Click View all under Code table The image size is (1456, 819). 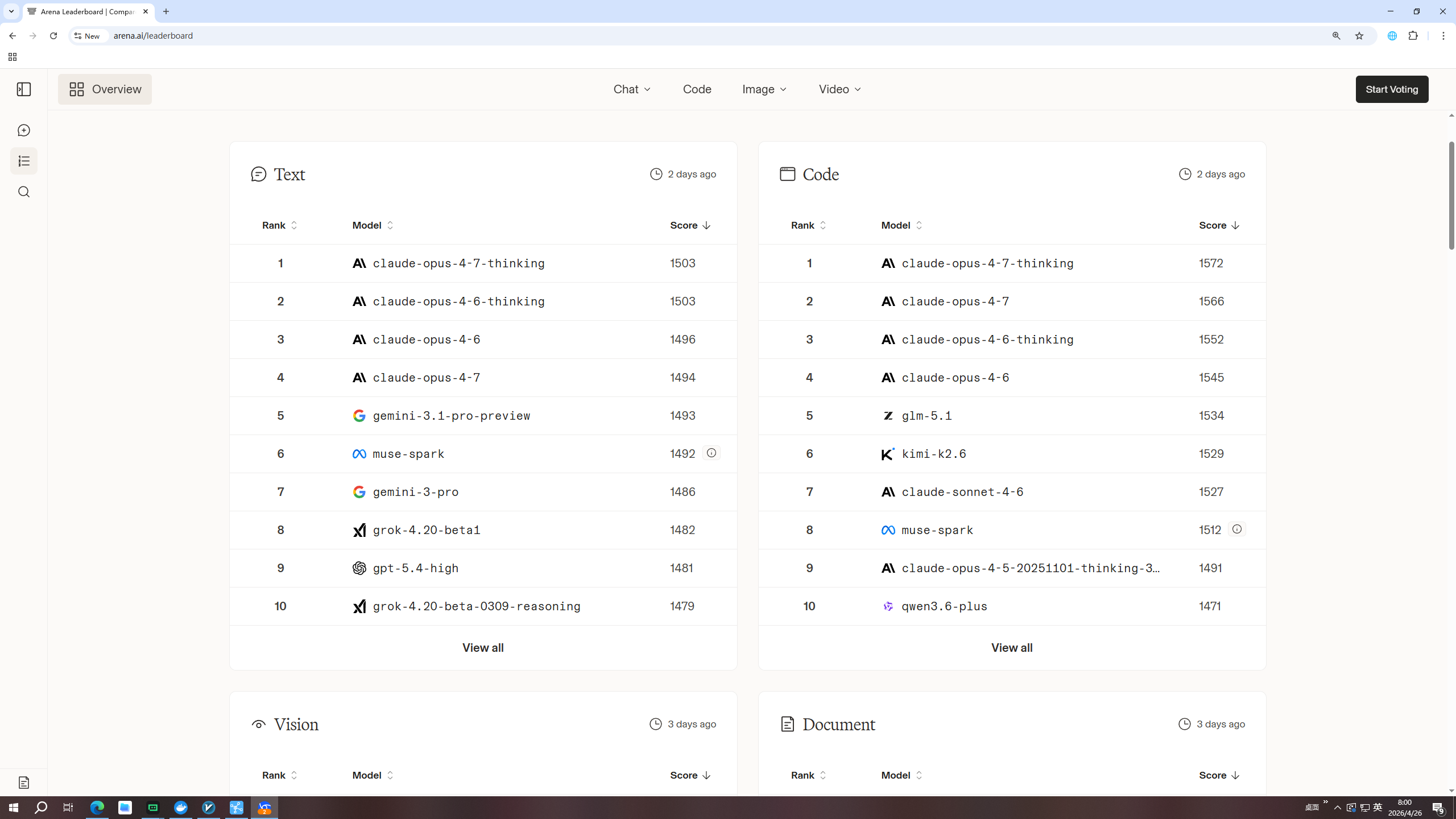[1012, 648]
